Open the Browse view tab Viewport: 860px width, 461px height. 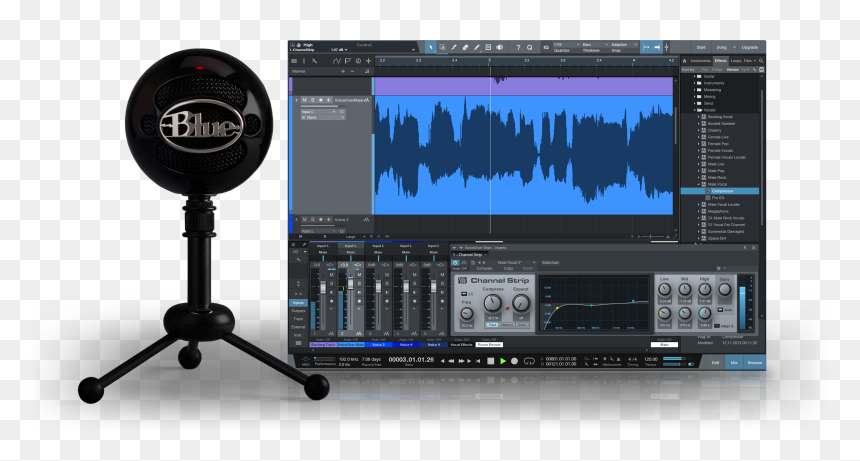pyautogui.click(x=755, y=363)
